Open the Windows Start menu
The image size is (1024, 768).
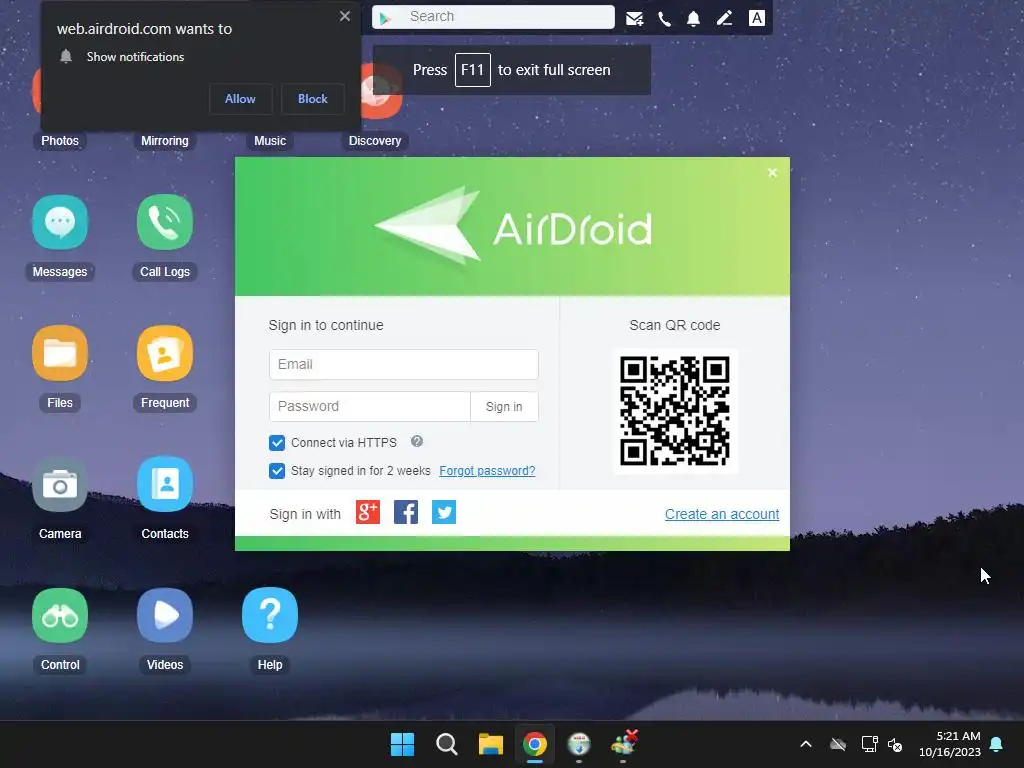[402, 744]
